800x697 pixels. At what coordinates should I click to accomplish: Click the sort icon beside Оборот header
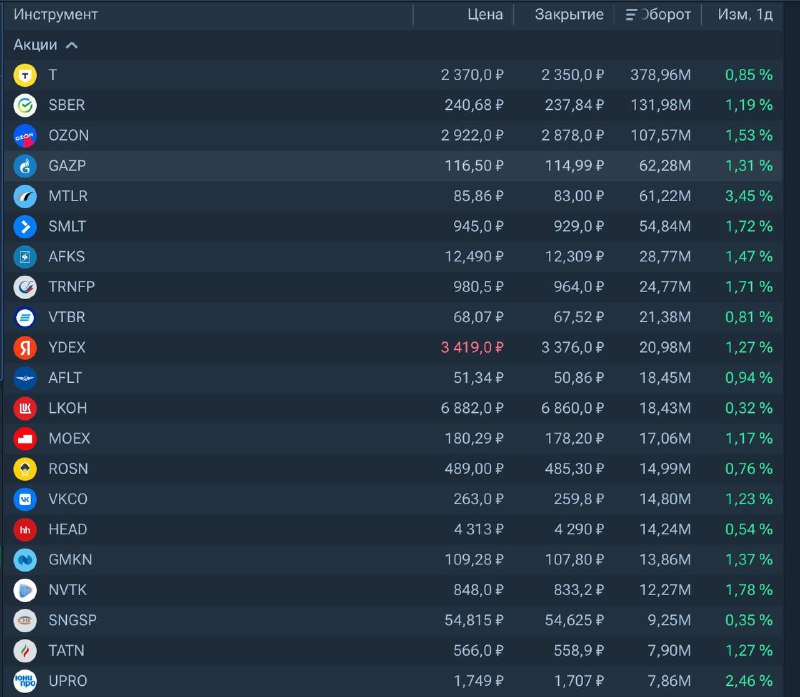(x=631, y=15)
